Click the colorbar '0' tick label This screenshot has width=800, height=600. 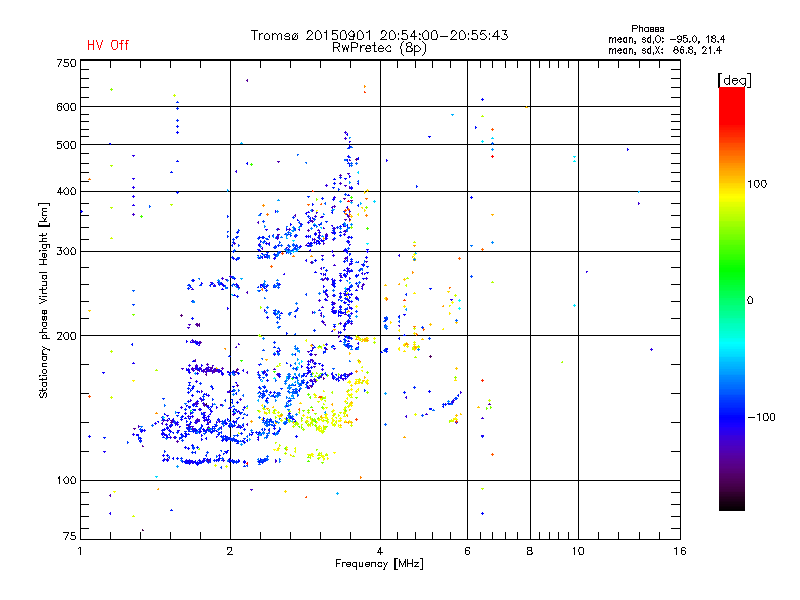(750, 300)
